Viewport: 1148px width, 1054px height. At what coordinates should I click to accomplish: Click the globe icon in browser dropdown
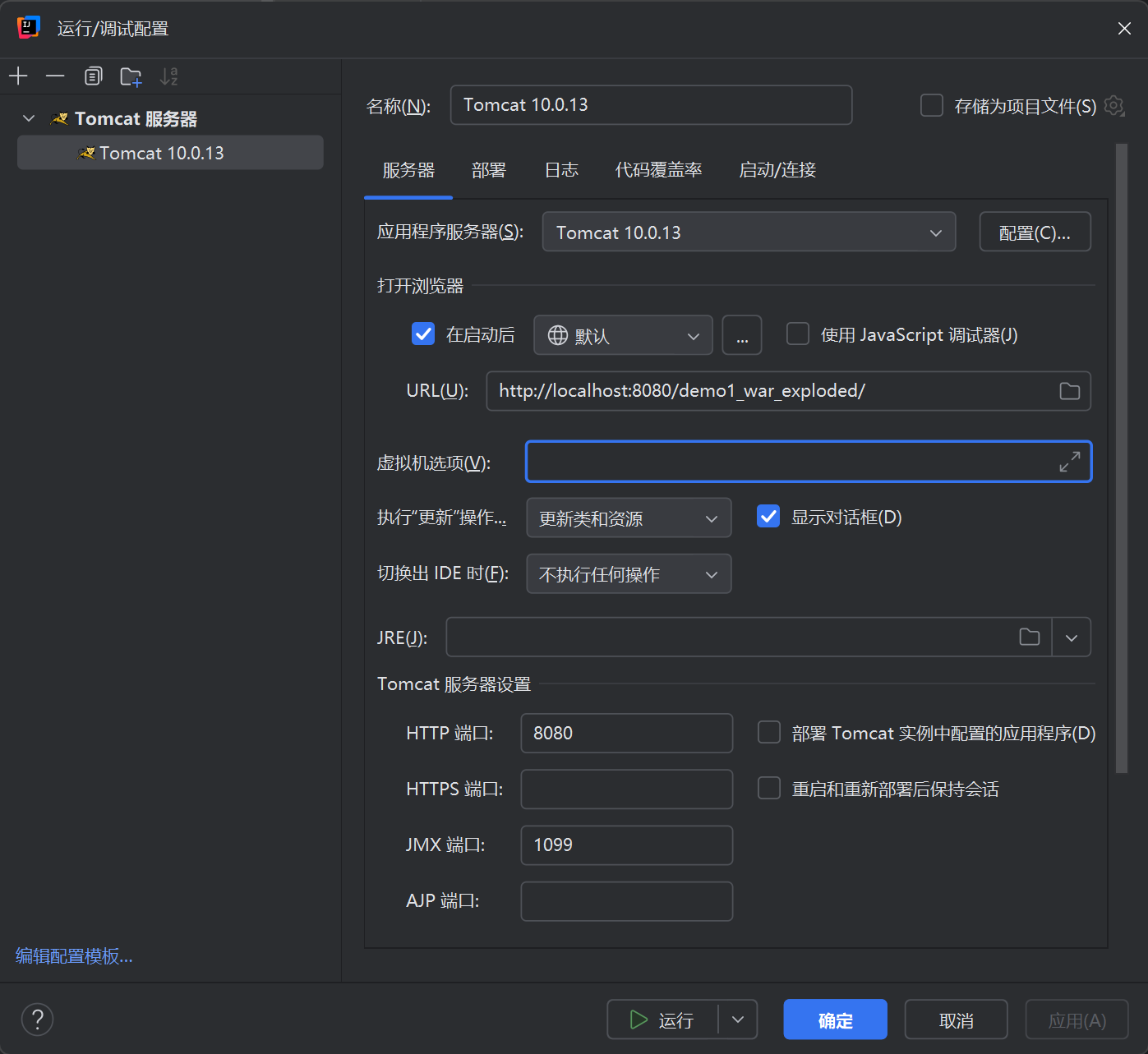tap(558, 335)
